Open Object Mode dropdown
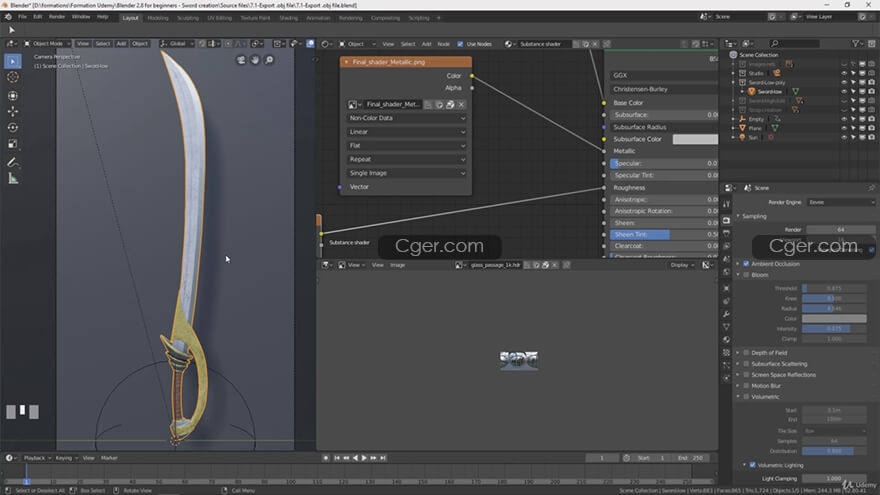The width and height of the screenshot is (880, 495). coord(47,43)
